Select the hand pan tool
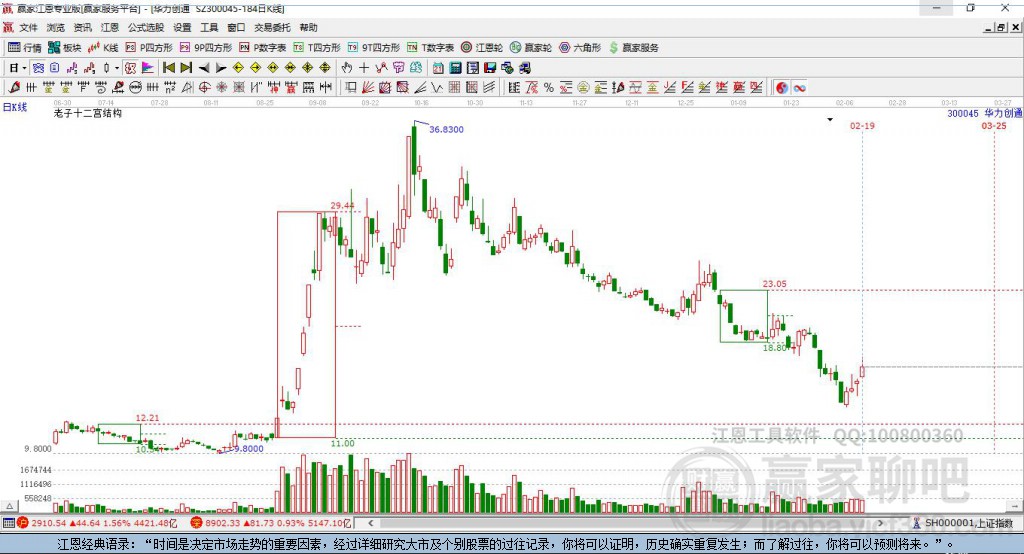This screenshot has height=554, width=1024. pos(347,67)
